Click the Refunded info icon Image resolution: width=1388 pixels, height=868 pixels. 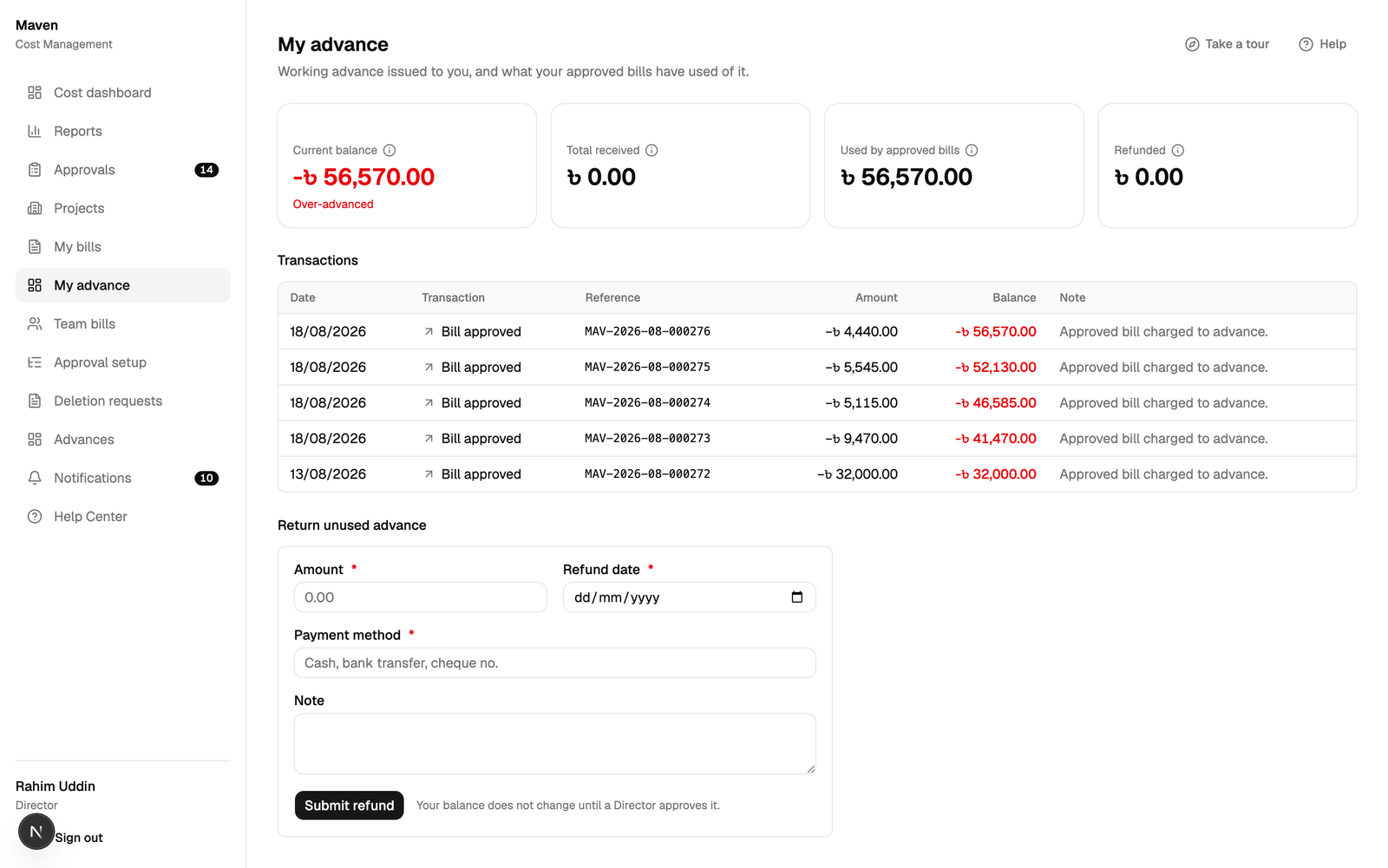(x=1178, y=150)
